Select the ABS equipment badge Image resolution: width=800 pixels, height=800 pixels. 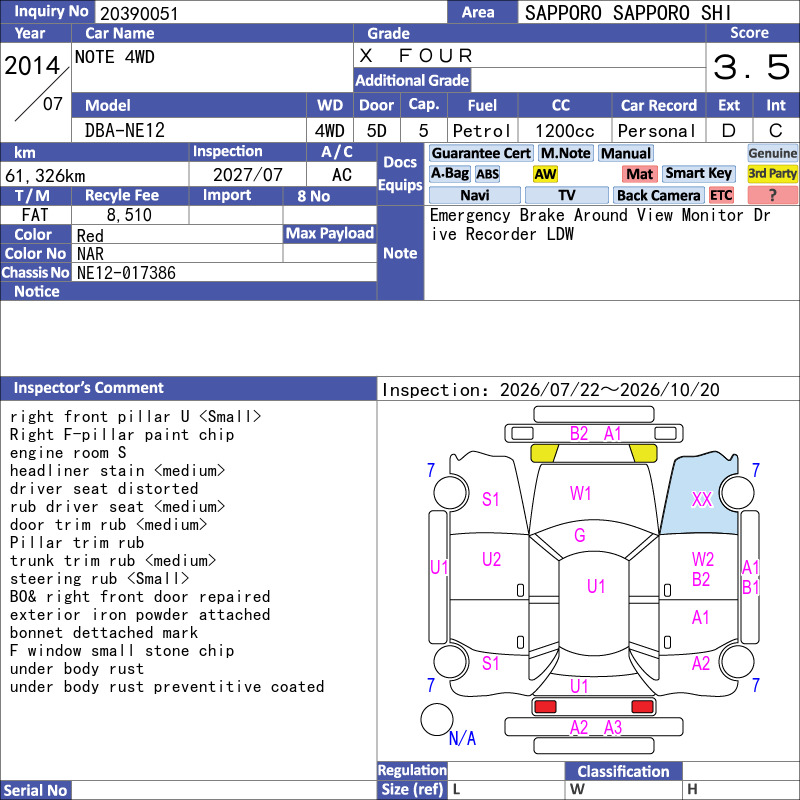click(487, 174)
